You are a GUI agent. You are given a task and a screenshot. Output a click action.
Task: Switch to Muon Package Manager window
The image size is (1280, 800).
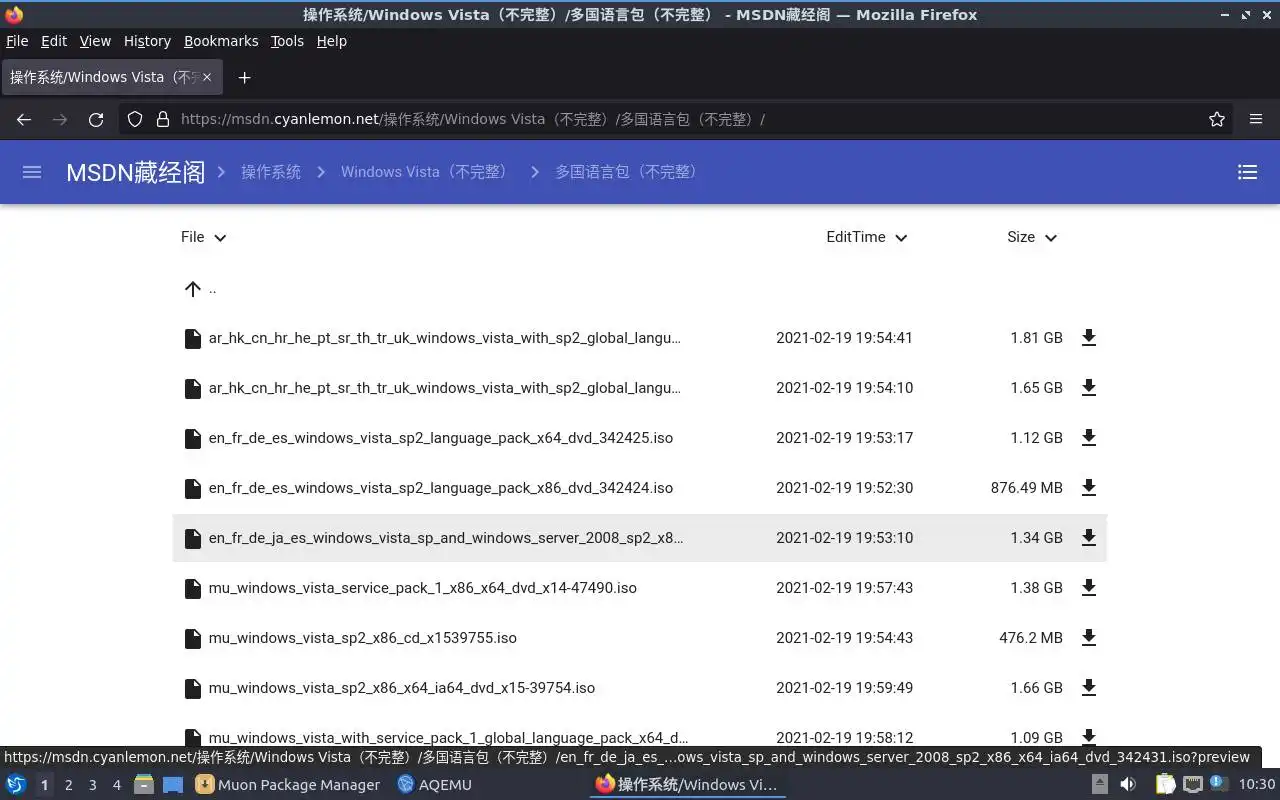[287, 785]
